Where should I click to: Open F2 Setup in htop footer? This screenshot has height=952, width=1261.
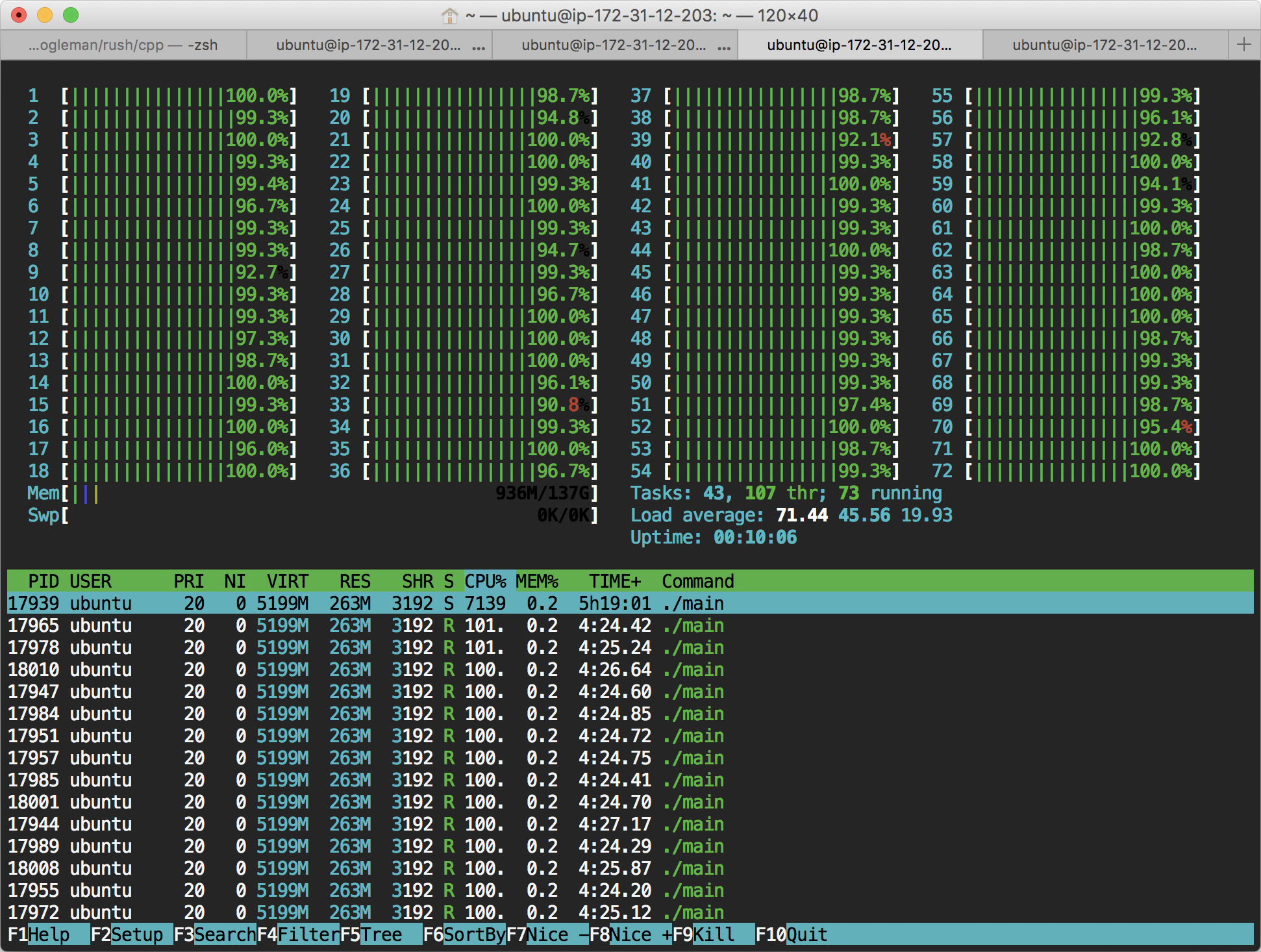(x=131, y=934)
